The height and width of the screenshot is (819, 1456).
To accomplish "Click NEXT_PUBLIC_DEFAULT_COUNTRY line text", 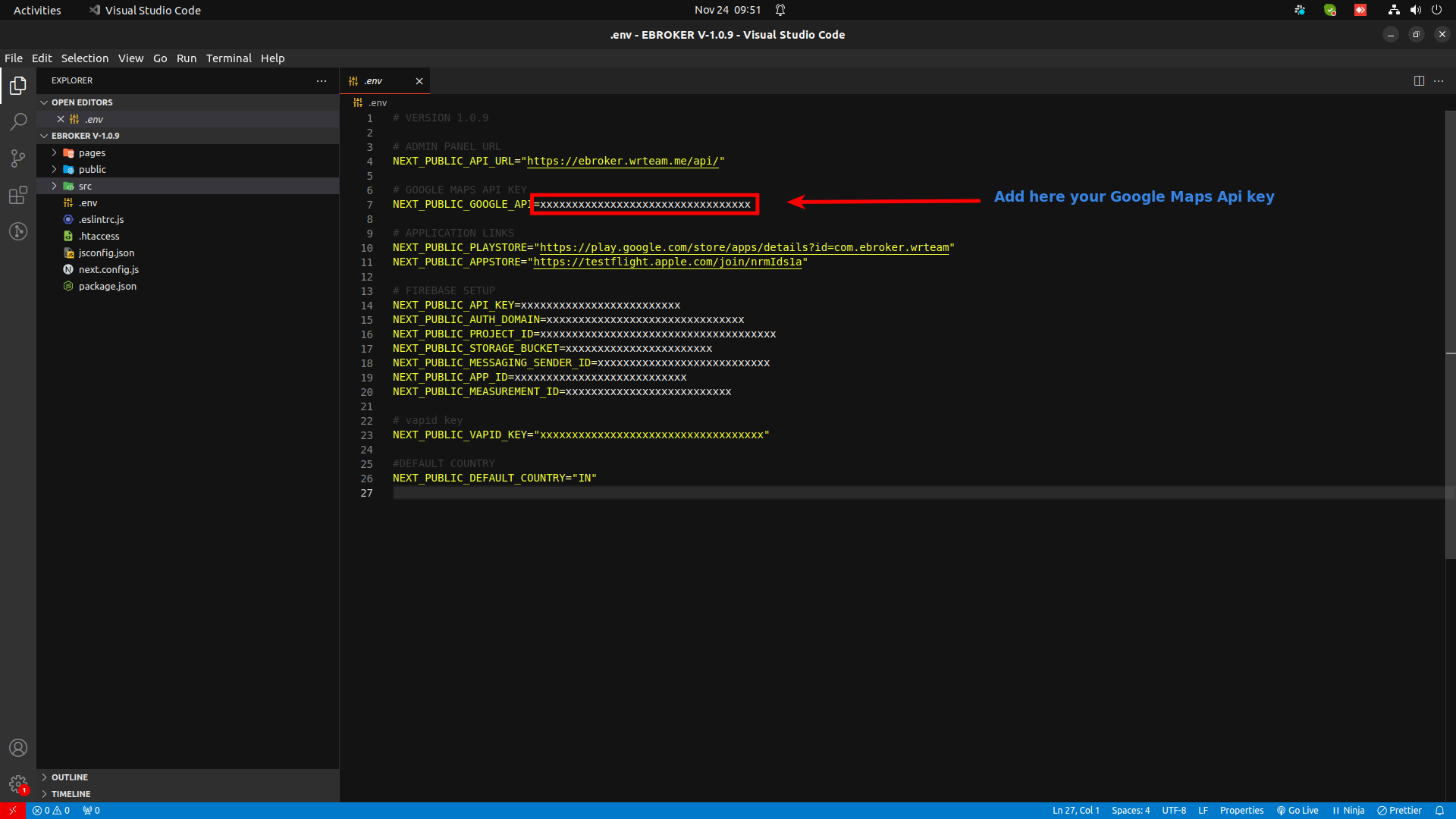I will click(494, 478).
